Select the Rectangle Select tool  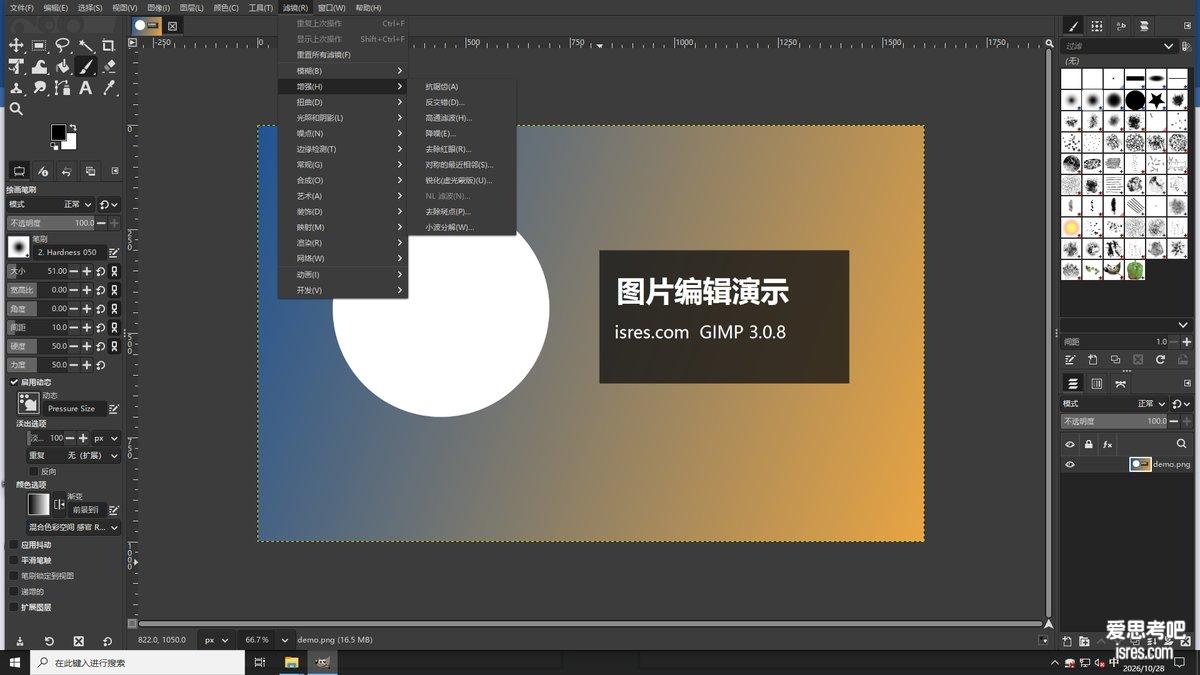pyautogui.click(x=39, y=45)
